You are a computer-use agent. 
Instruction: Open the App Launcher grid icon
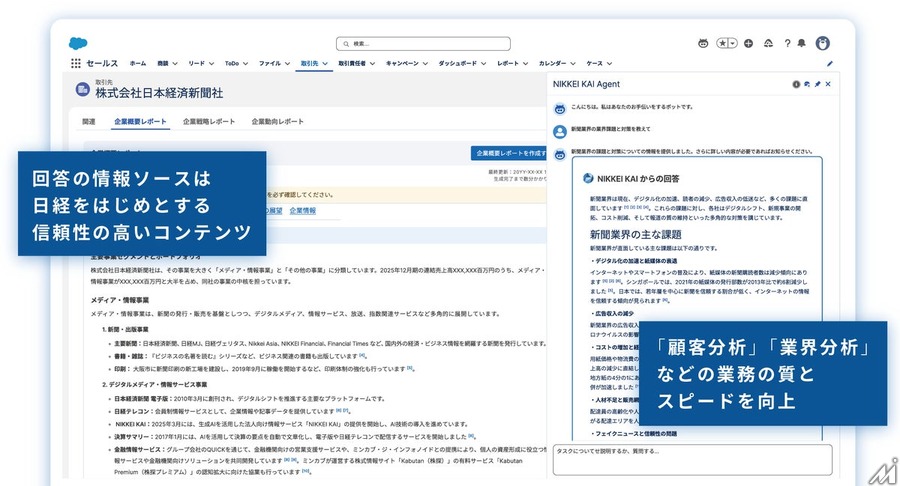tap(76, 63)
